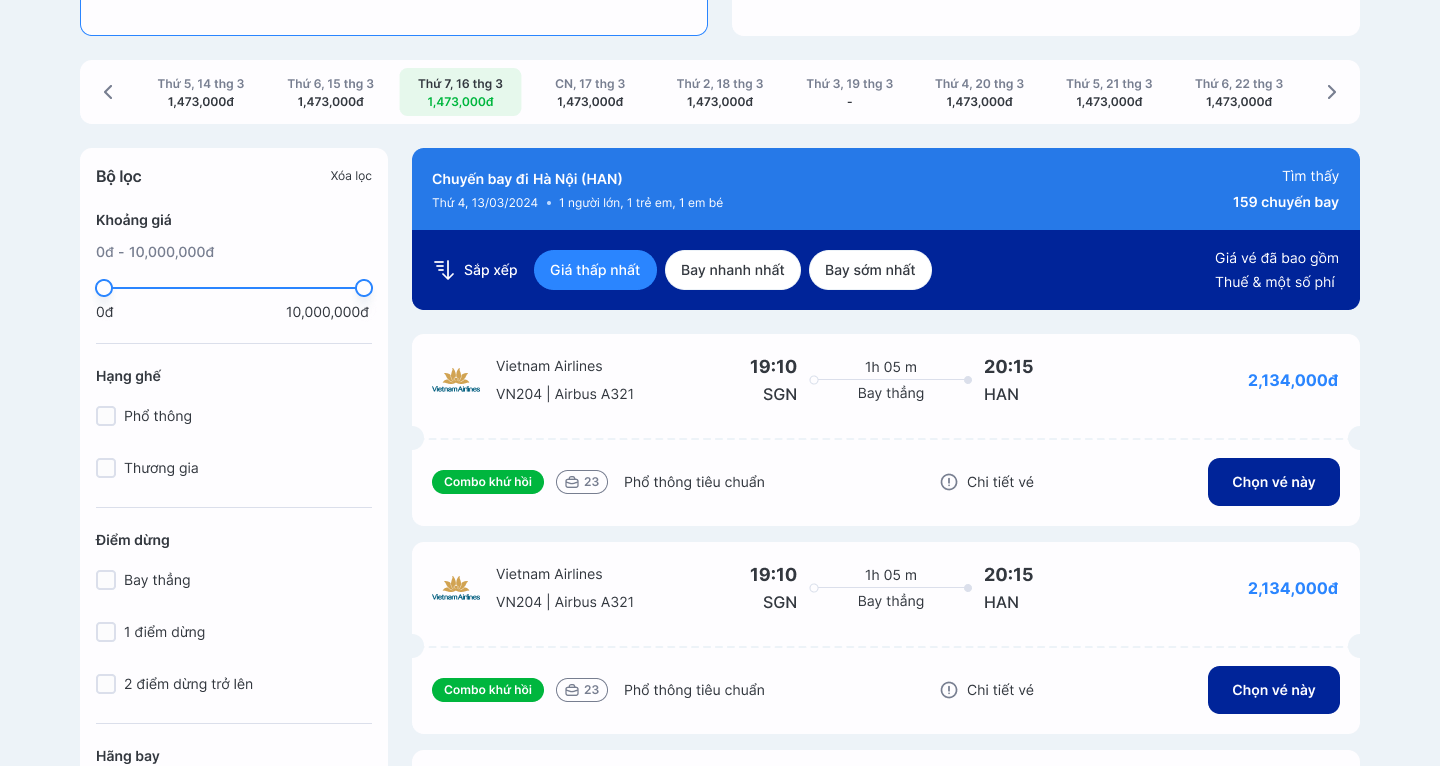Click the info icon on the second flight card
Viewport: 1440px width, 766px height.
coord(948,689)
